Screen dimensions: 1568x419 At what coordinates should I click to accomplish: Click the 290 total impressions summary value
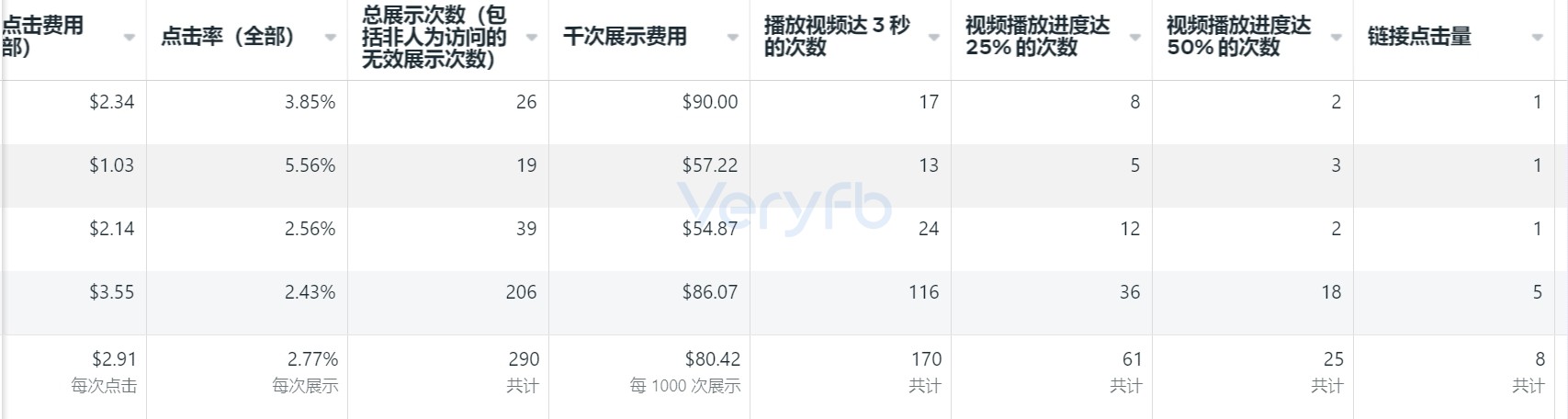[524, 359]
